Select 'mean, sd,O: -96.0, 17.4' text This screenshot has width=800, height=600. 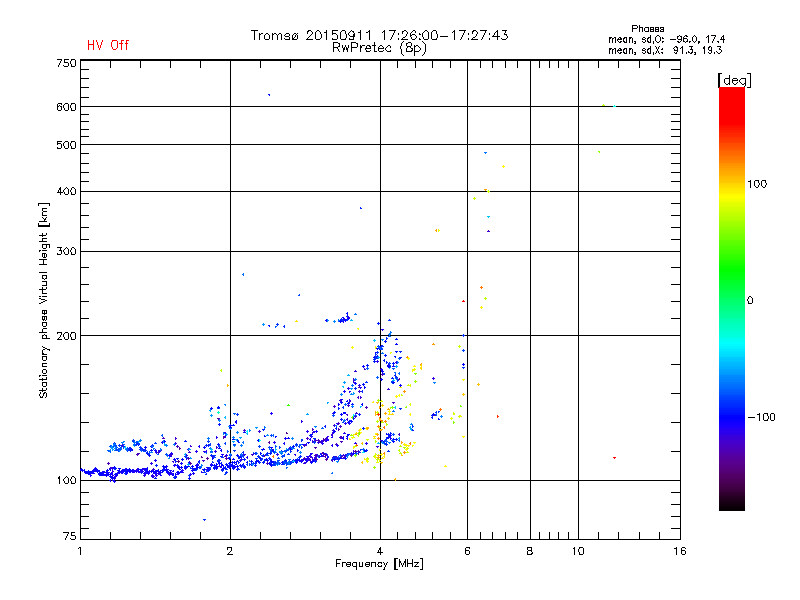(x=666, y=39)
